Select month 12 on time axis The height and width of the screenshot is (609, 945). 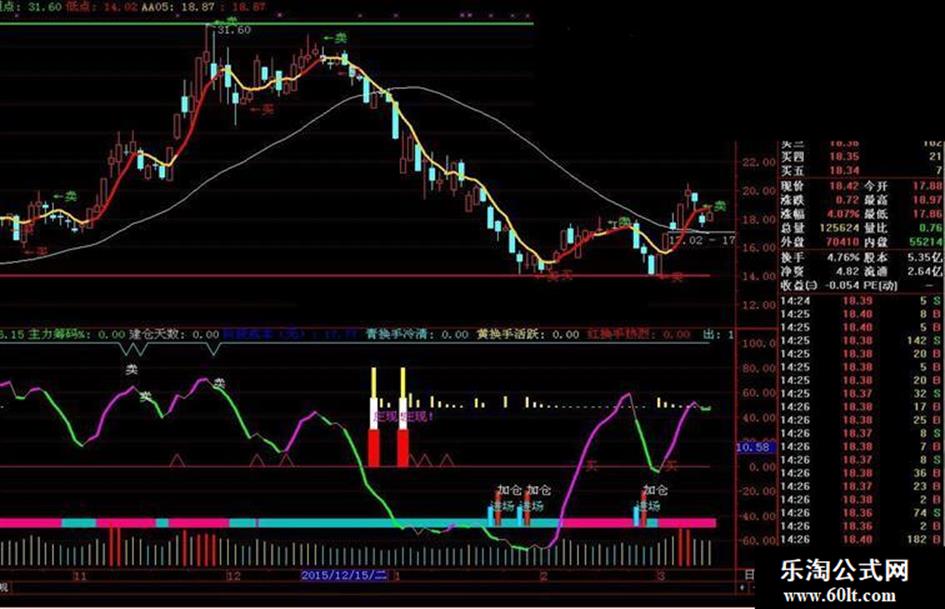233,576
